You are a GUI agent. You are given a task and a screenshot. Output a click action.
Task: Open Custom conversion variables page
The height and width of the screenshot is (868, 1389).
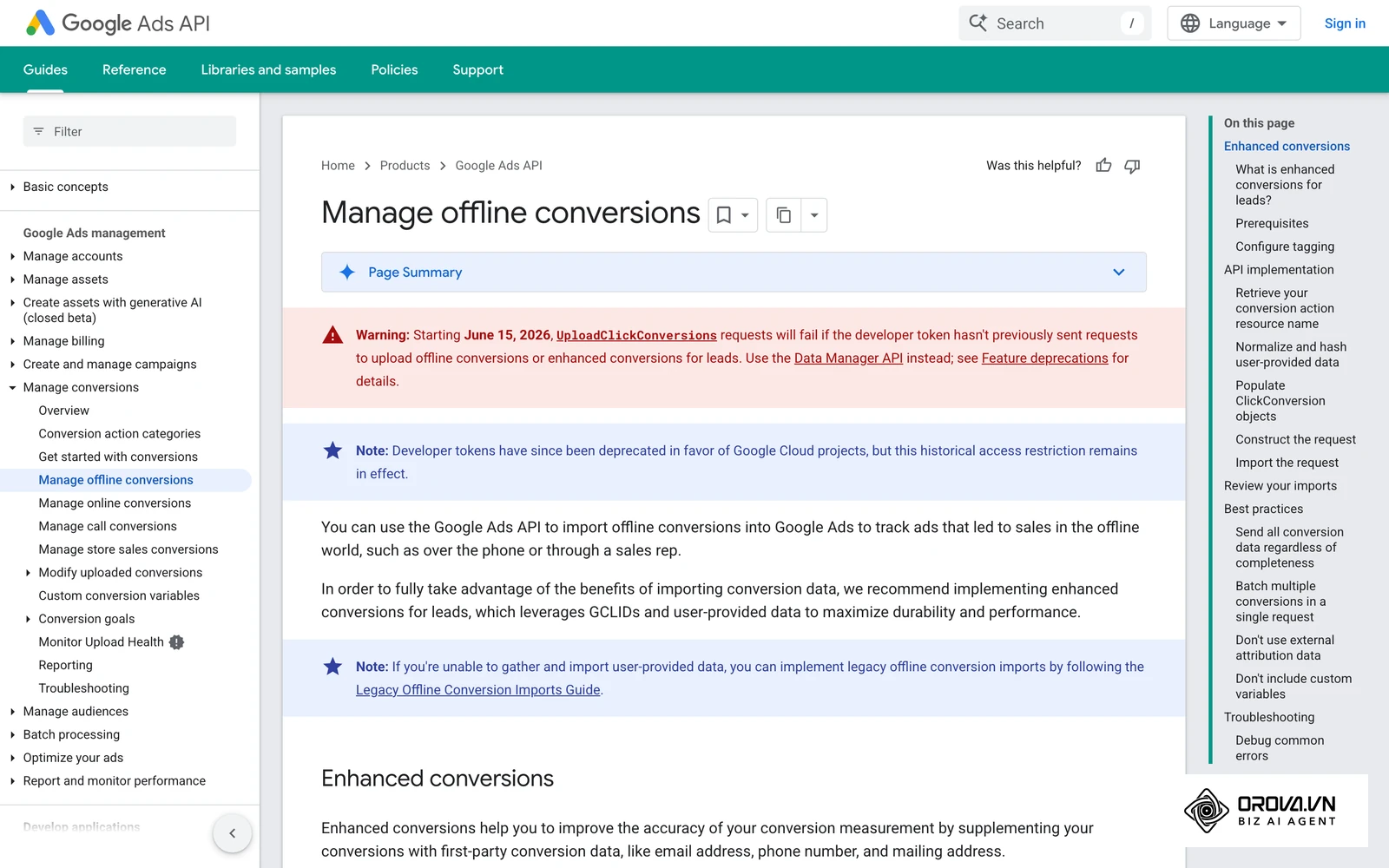click(119, 595)
